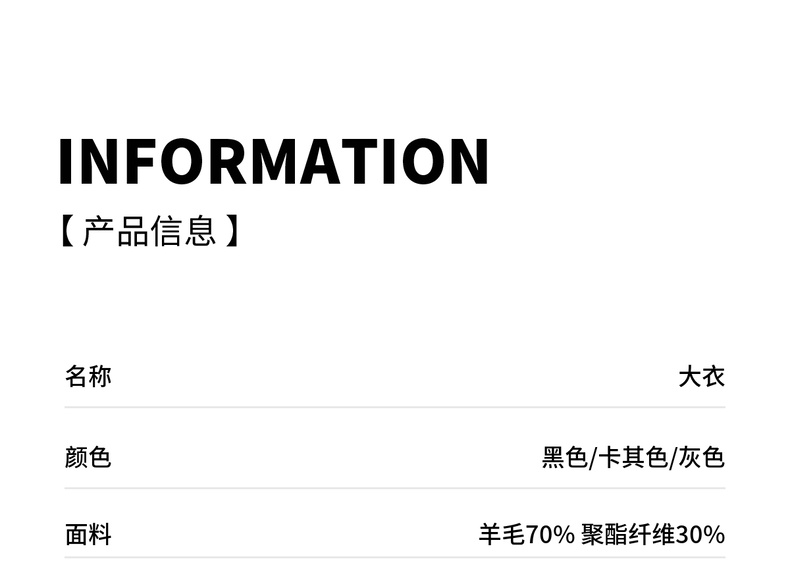
Task: Click the slash between 黑色 and 卡其色
Action: [592, 458]
